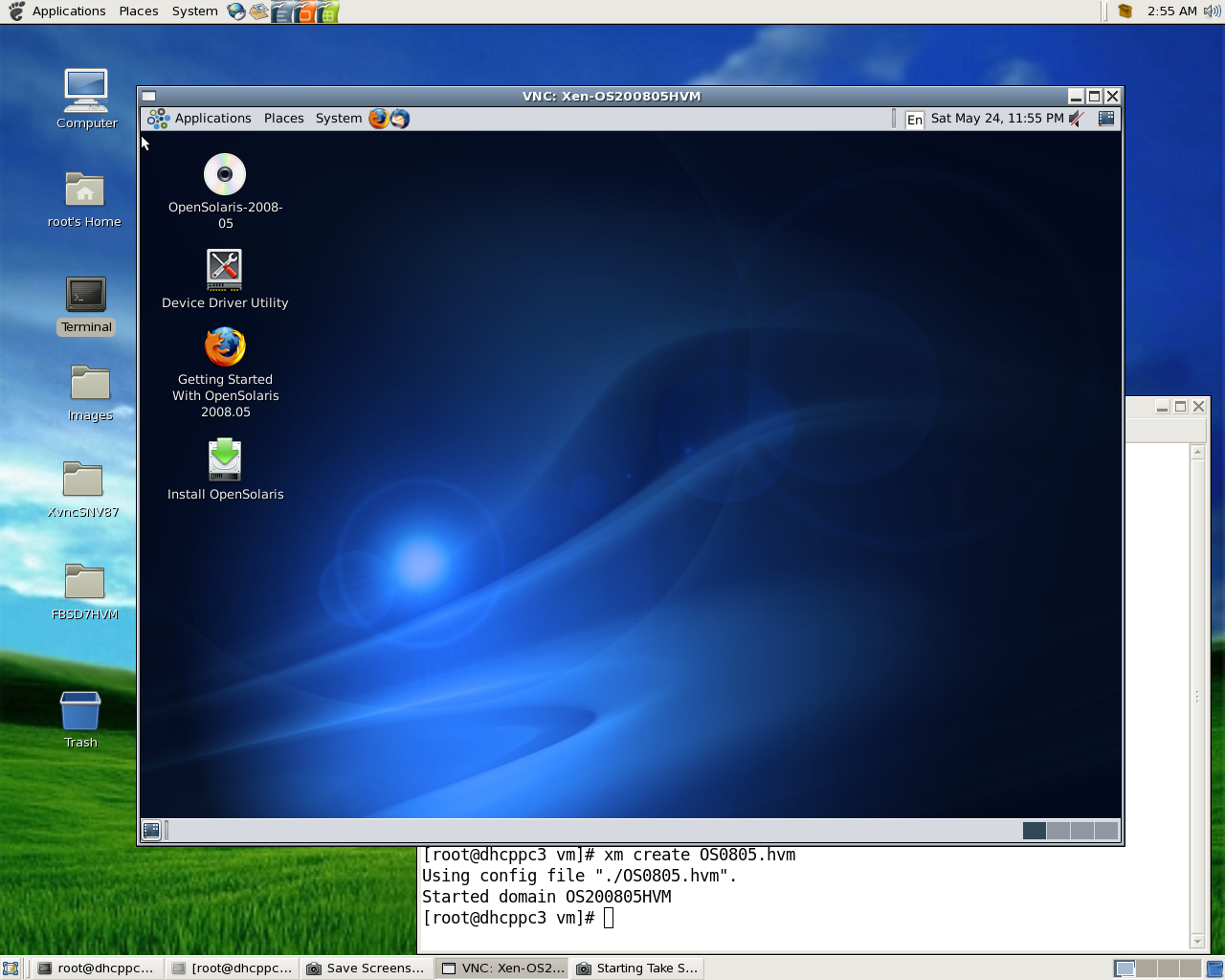Open root's Home folder on host desktop
Viewport: 1225px width, 980px height.
[84, 189]
